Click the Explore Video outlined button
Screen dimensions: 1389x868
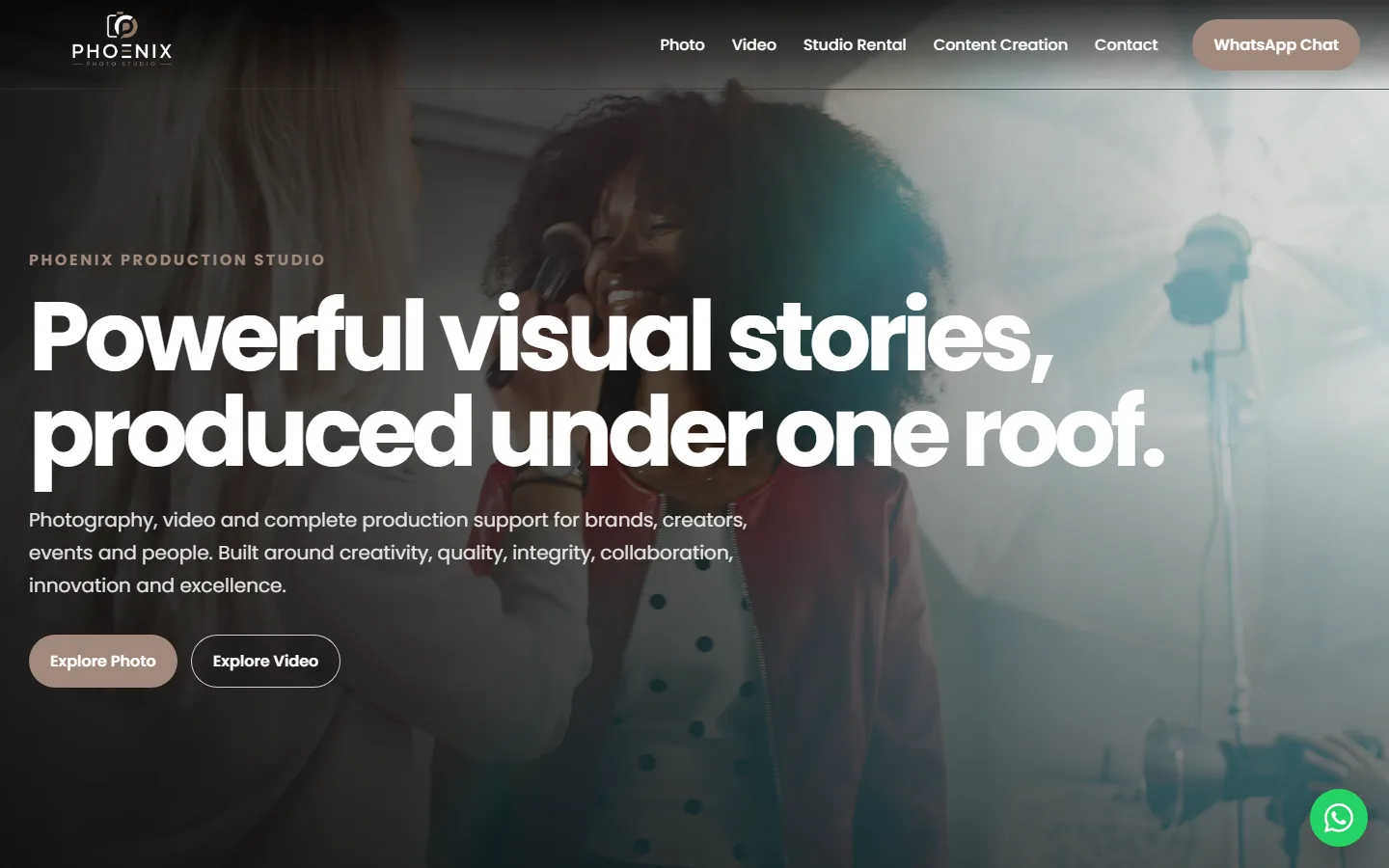pyautogui.click(x=265, y=661)
